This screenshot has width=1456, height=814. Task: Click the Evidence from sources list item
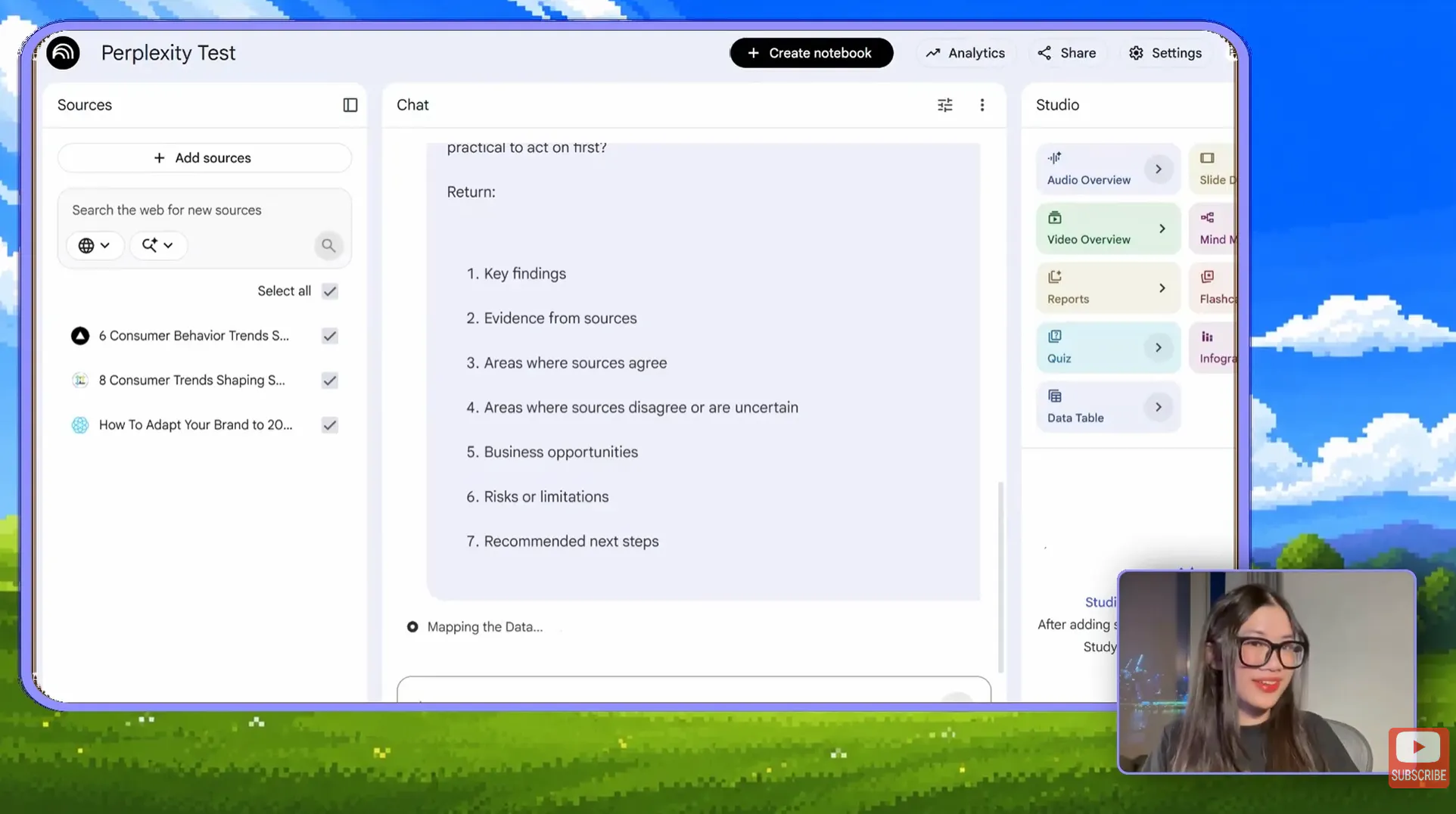(x=560, y=318)
